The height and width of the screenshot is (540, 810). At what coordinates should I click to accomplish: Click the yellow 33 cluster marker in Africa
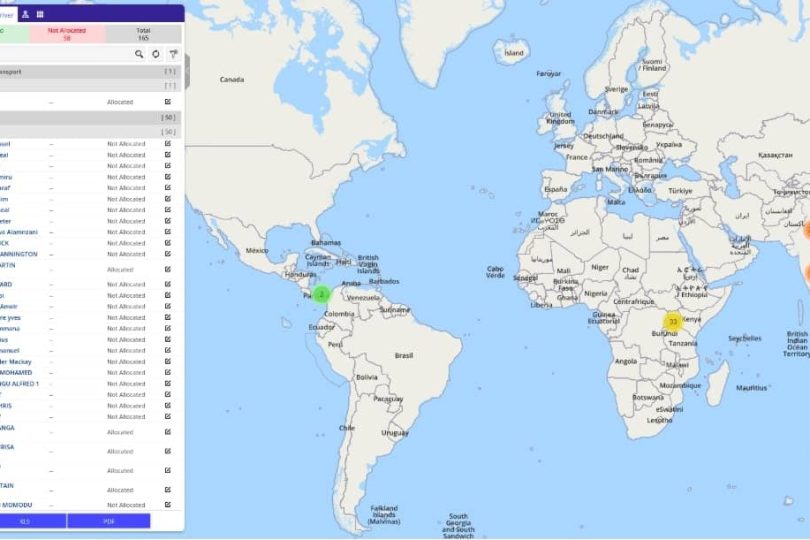pyautogui.click(x=673, y=322)
